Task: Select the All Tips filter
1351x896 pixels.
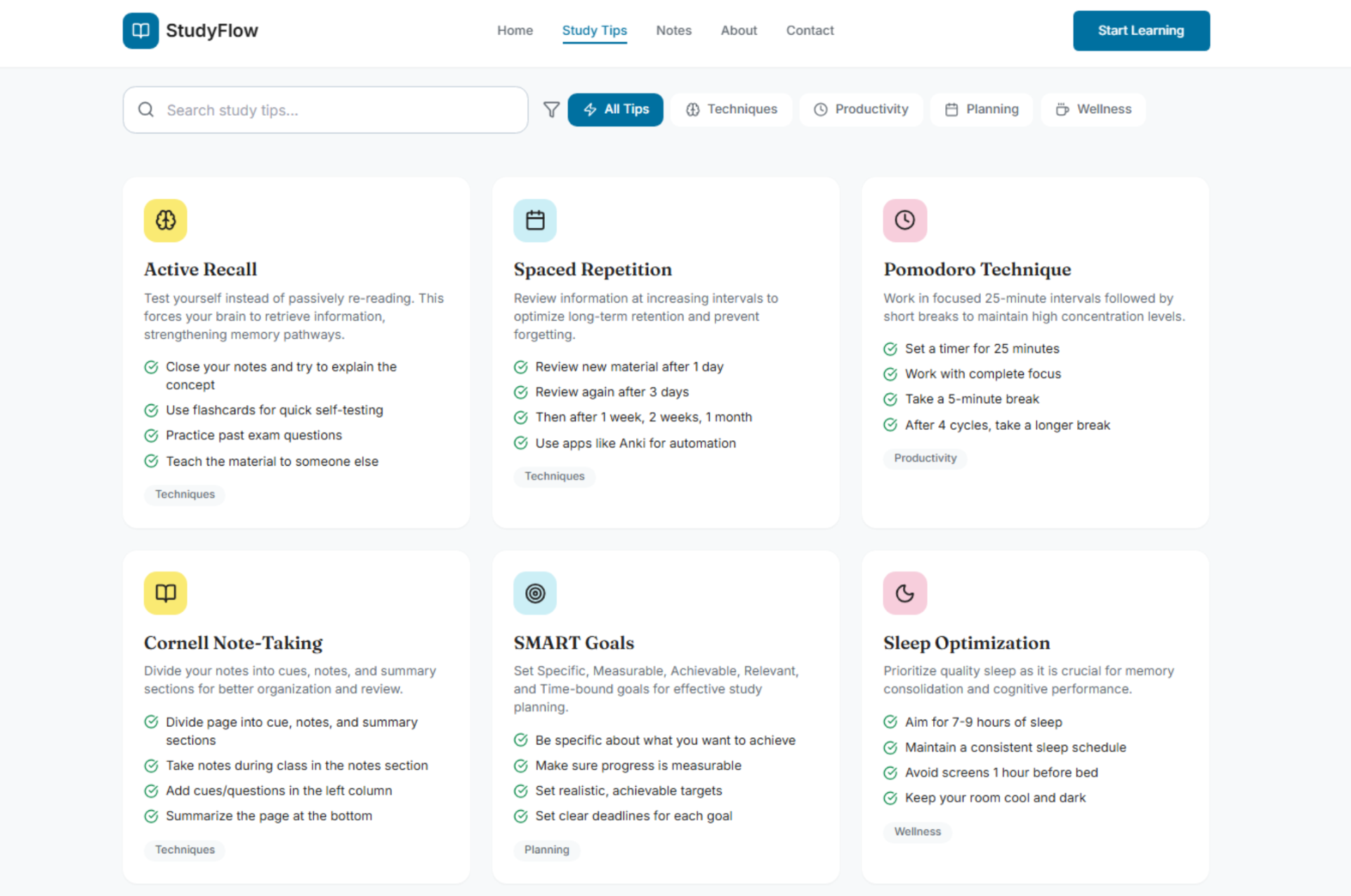Action: click(x=615, y=110)
